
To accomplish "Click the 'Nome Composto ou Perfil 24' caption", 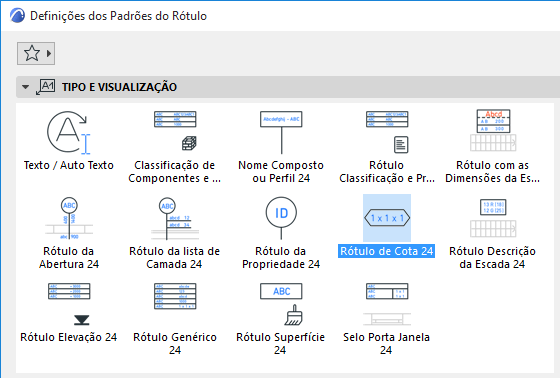I will 281,172.
